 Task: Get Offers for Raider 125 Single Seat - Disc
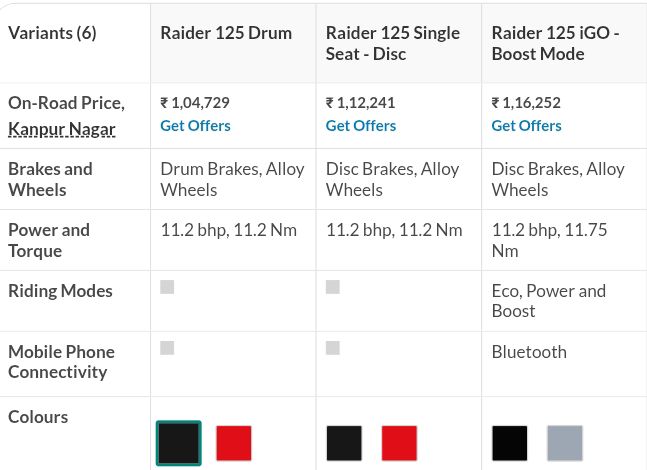361,125
